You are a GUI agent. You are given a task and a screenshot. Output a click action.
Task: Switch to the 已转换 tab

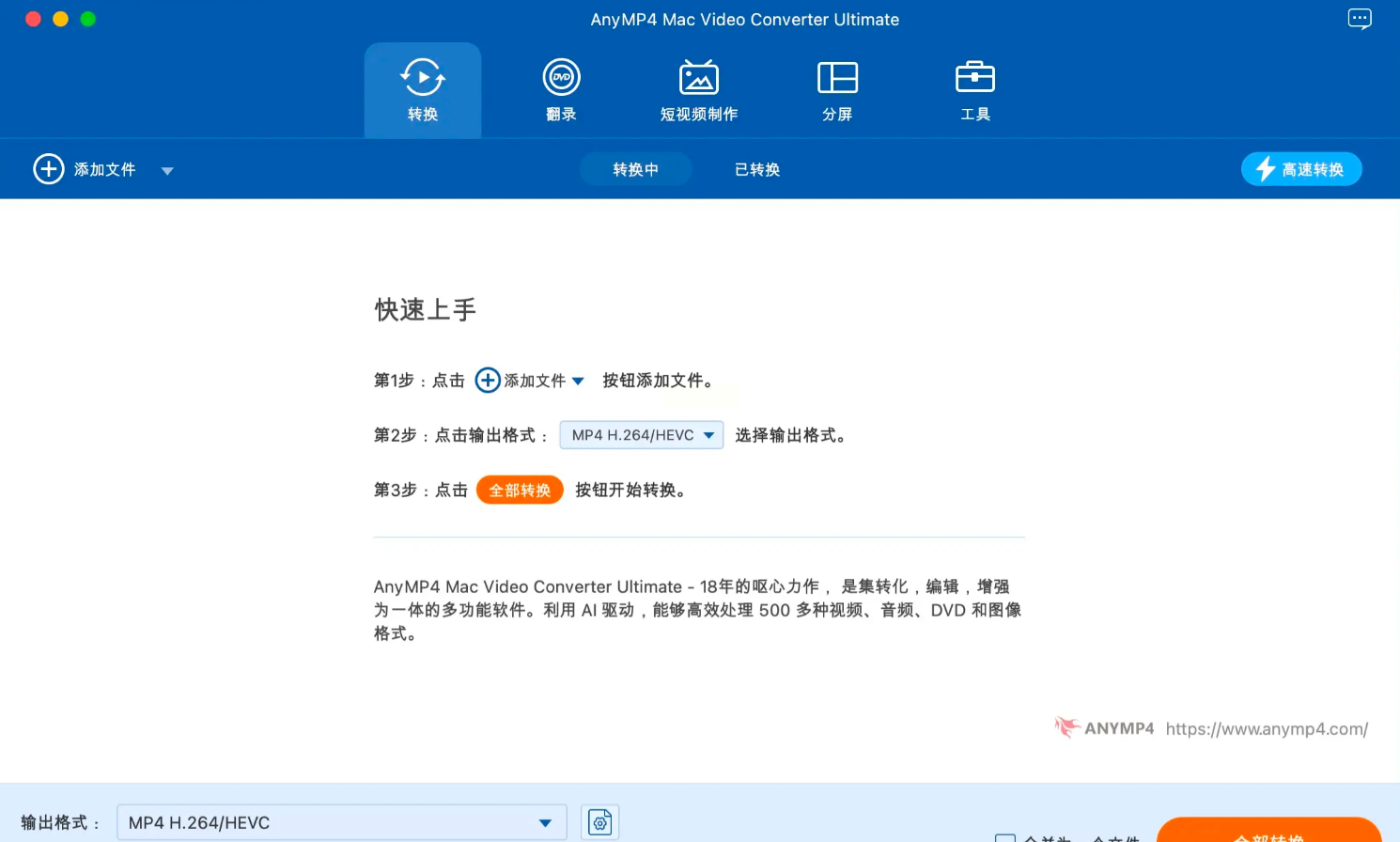pyautogui.click(x=757, y=169)
